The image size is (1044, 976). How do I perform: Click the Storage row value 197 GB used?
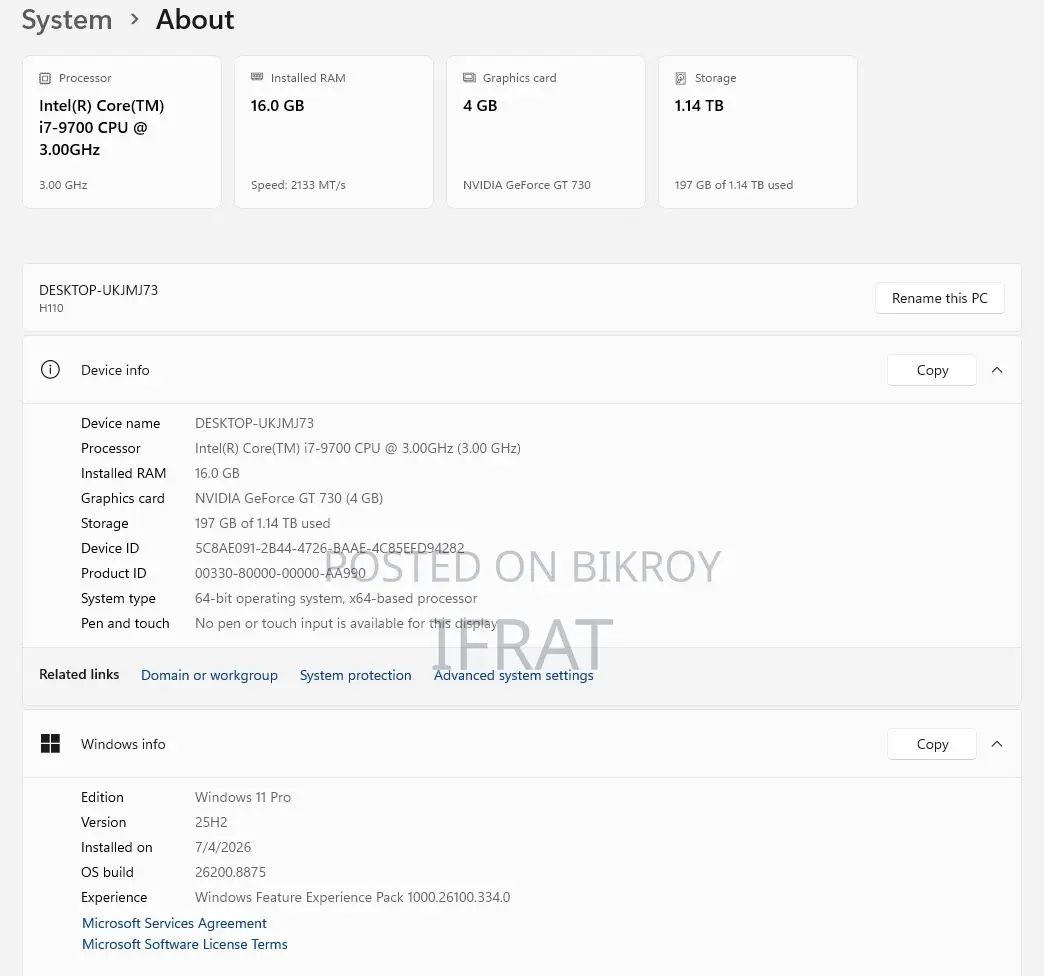(262, 523)
